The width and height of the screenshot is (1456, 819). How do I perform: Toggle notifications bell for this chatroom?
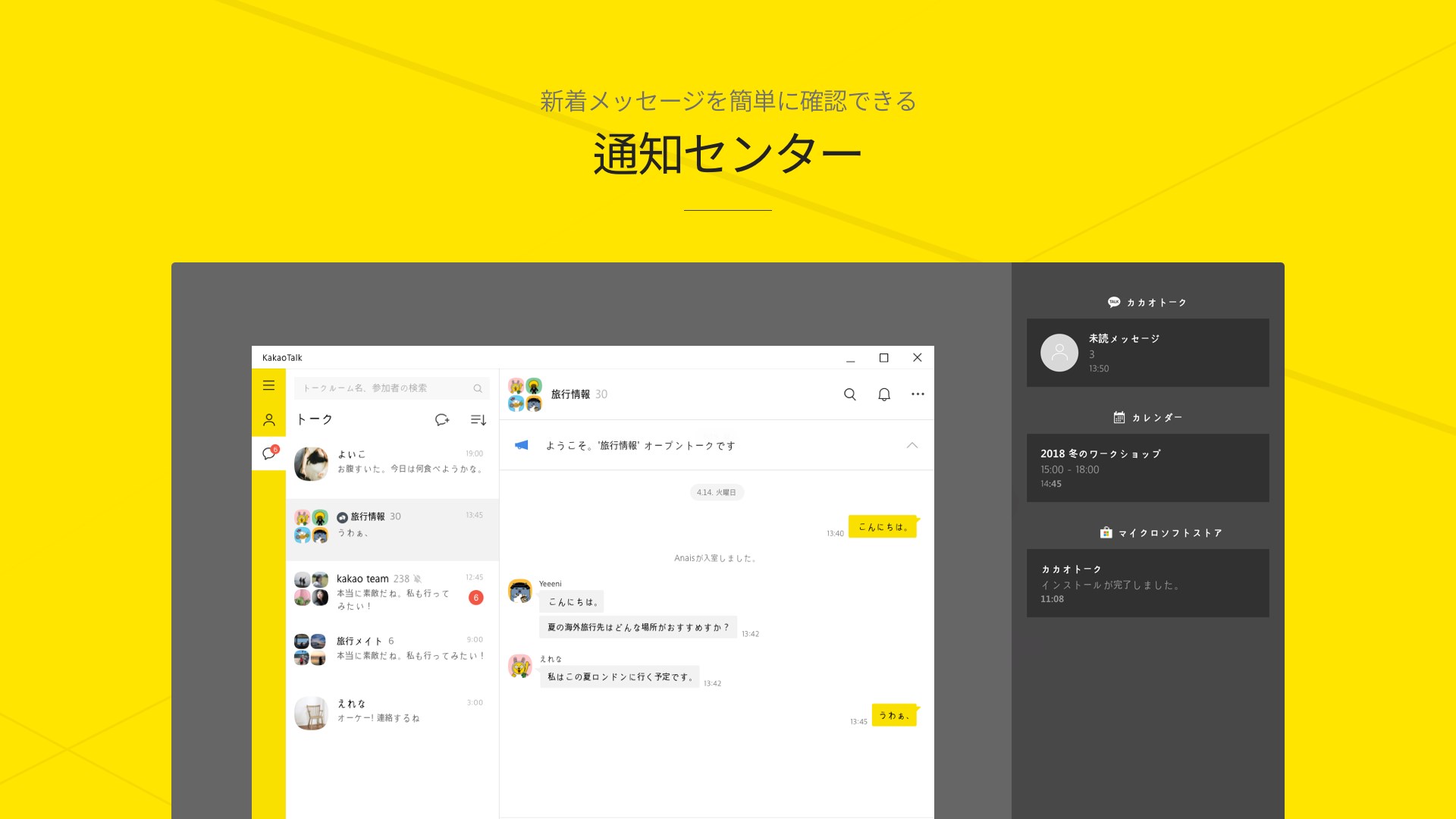tap(883, 394)
